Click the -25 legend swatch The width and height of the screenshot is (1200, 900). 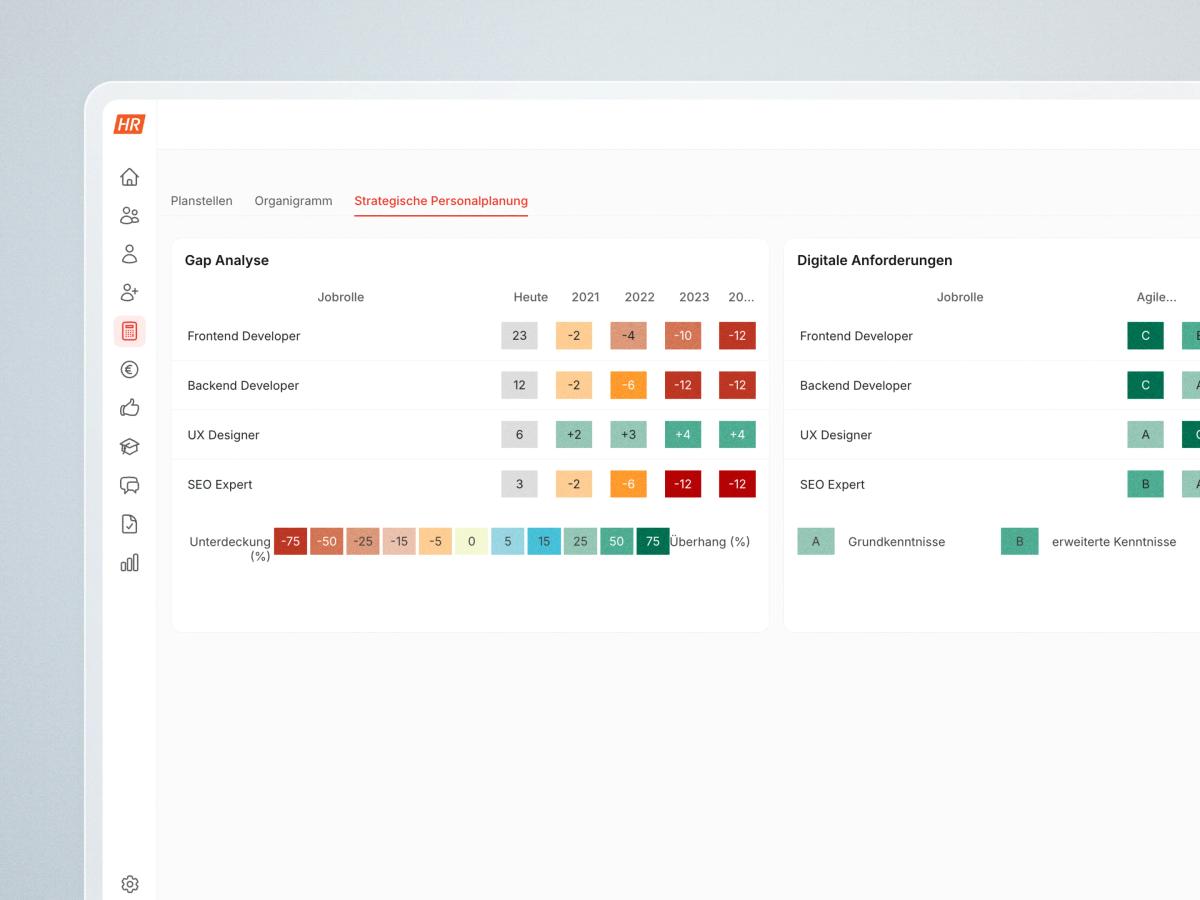363,541
